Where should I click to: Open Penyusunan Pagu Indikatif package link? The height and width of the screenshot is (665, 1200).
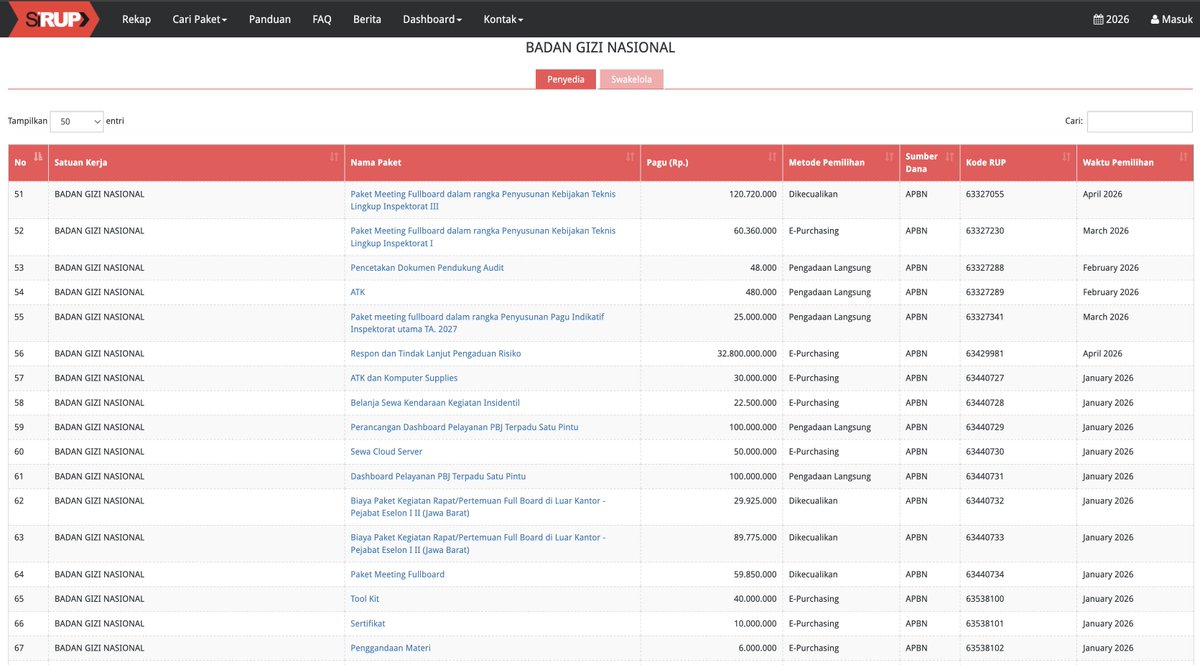point(477,322)
